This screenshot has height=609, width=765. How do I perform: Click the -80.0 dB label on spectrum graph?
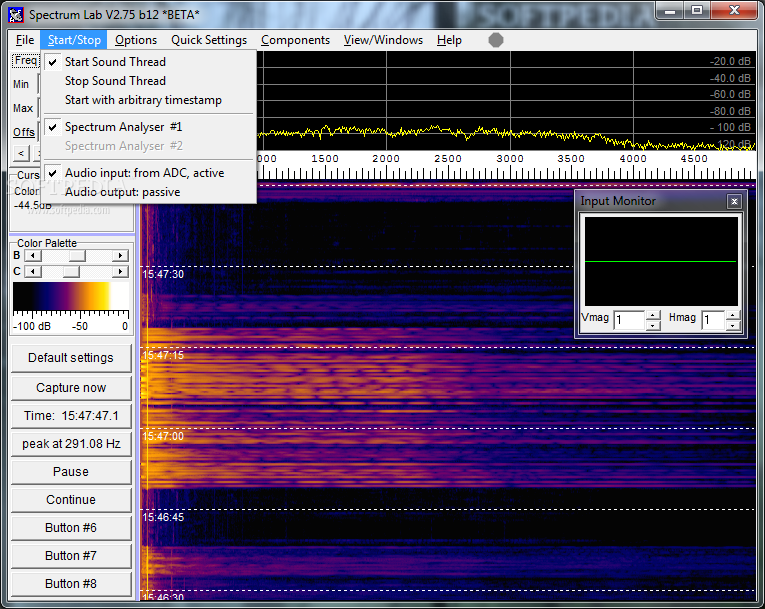(x=730, y=111)
